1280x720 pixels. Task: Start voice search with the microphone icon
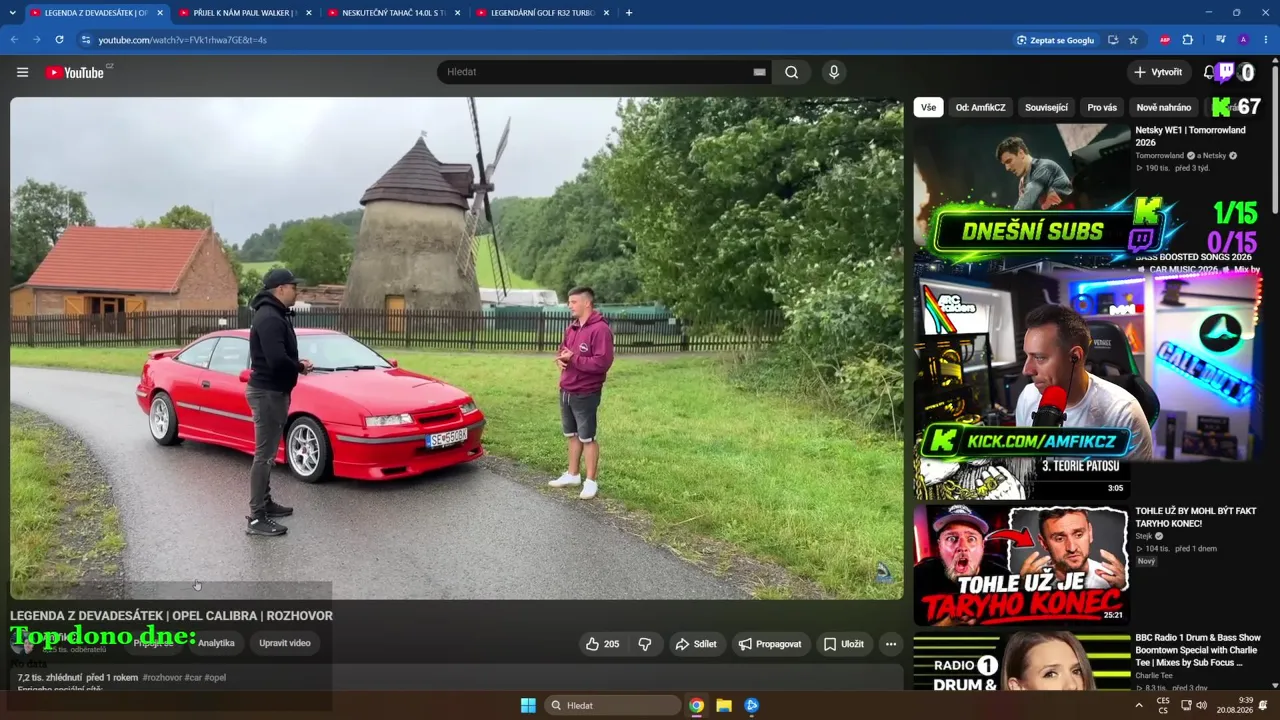833,72
